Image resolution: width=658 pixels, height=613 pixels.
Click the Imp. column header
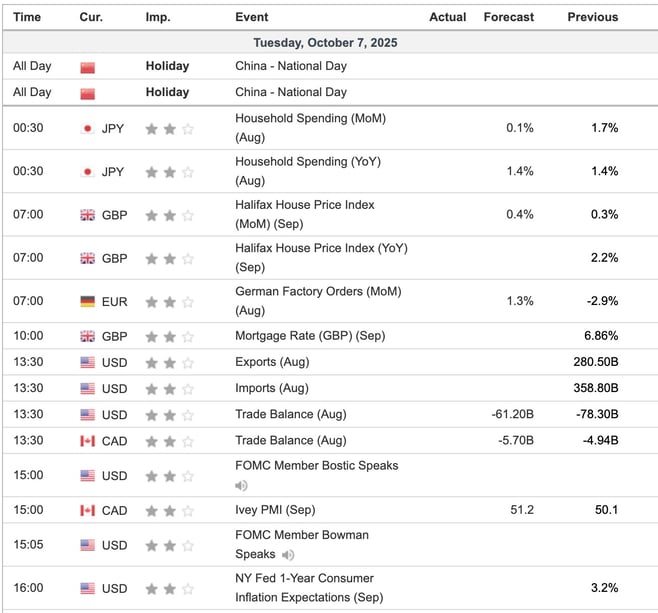tap(158, 17)
